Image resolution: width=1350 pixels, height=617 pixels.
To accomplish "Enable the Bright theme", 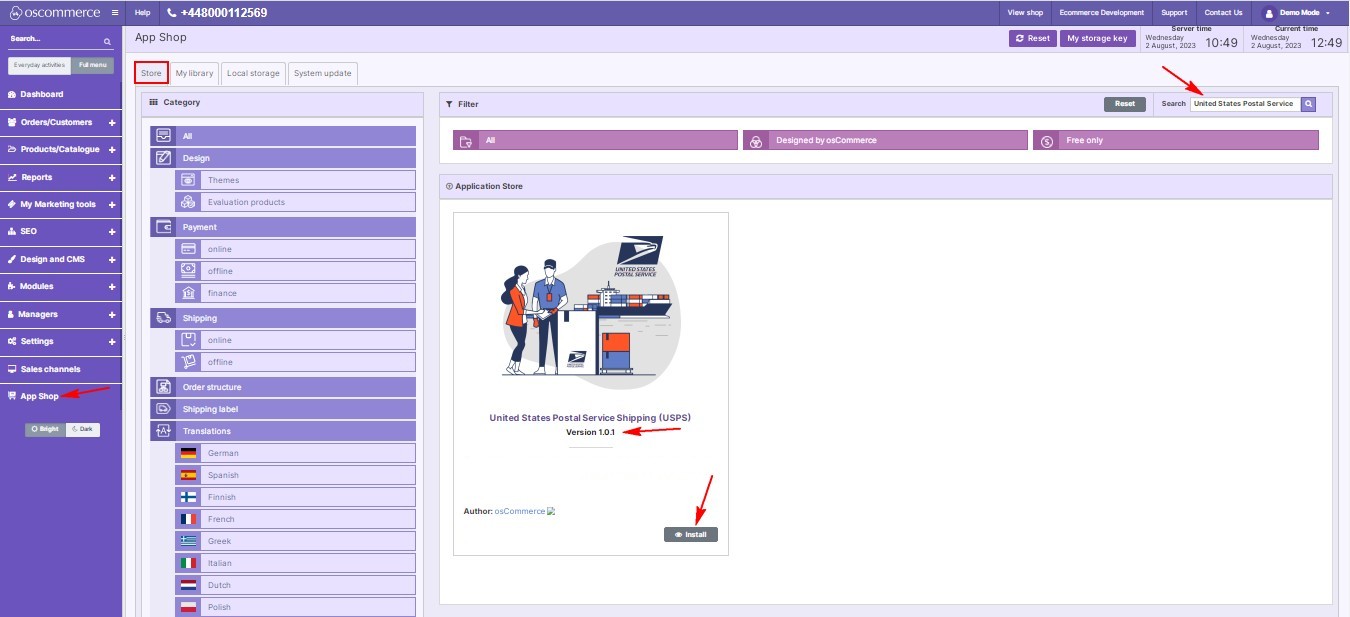I will (x=45, y=429).
